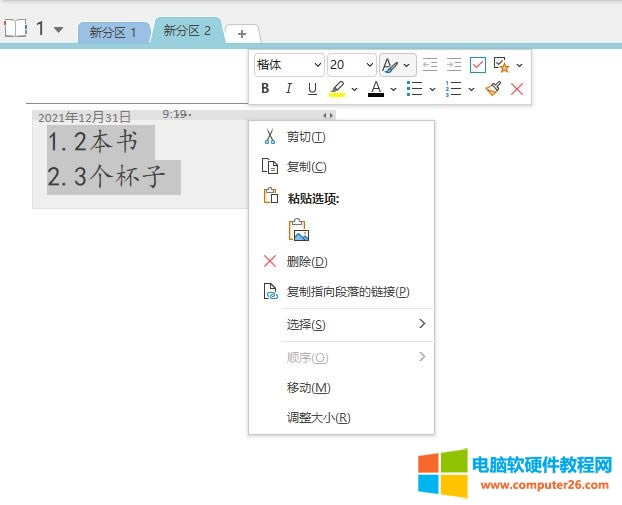Click the paste as picture icon
This screenshot has width=622, height=505.
298,230
